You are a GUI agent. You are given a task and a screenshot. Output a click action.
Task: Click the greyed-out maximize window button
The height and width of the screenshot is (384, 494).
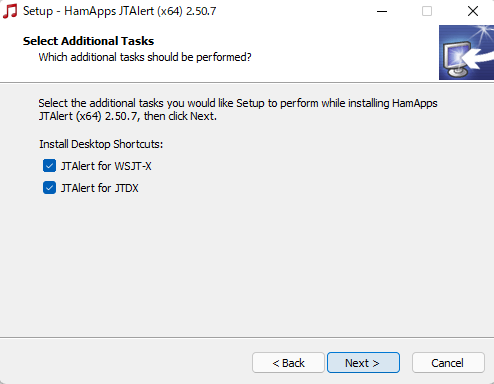point(427,11)
